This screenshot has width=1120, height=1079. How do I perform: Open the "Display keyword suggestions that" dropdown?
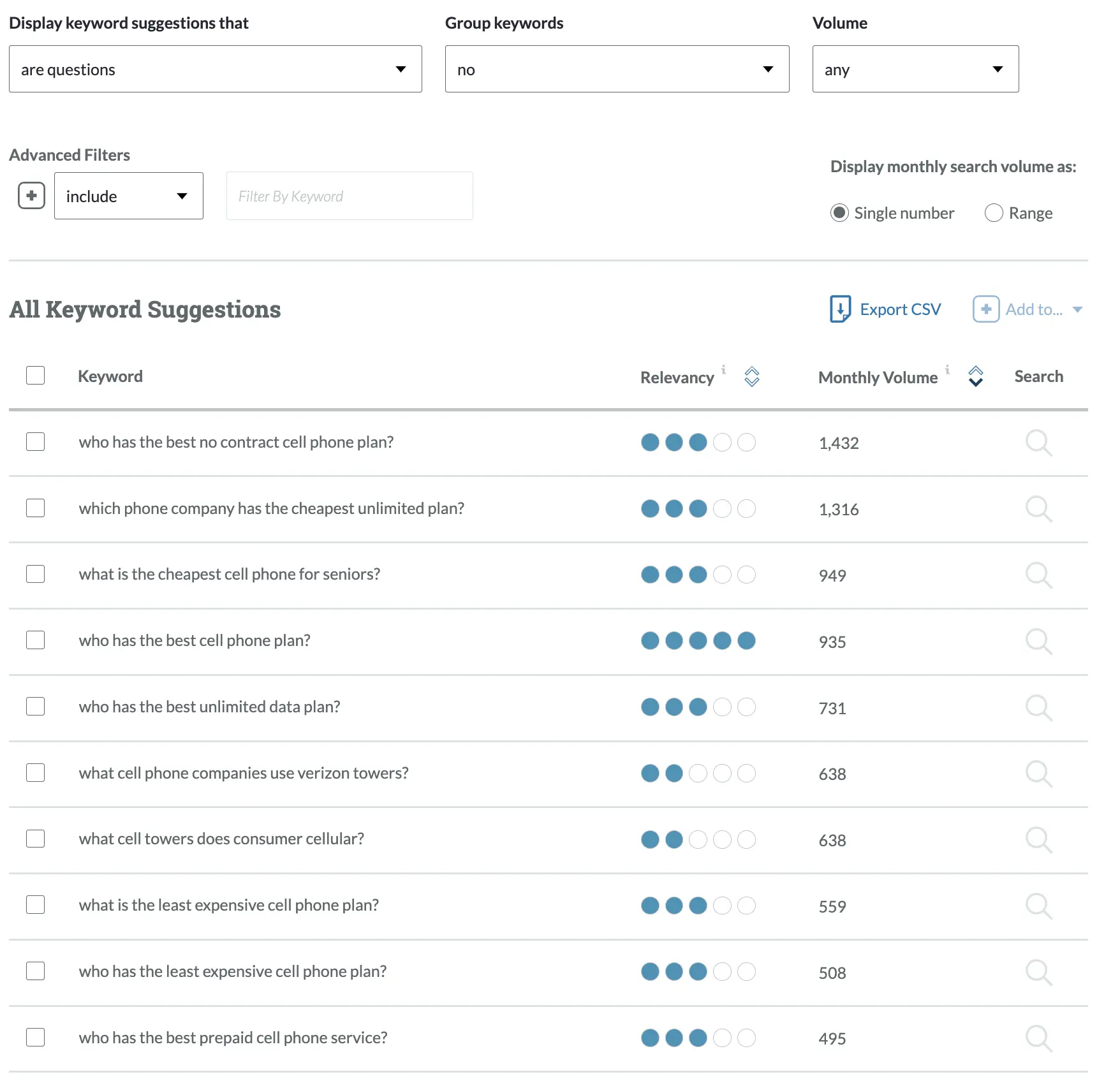click(x=216, y=69)
